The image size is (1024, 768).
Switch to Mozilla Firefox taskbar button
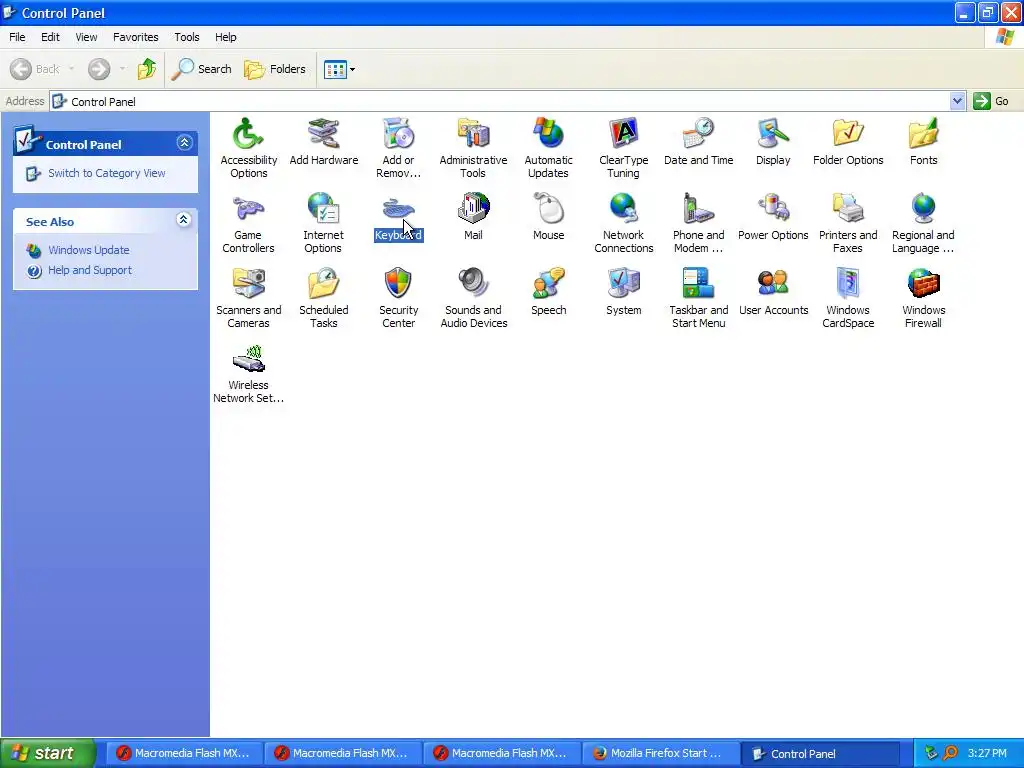coord(660,753)
